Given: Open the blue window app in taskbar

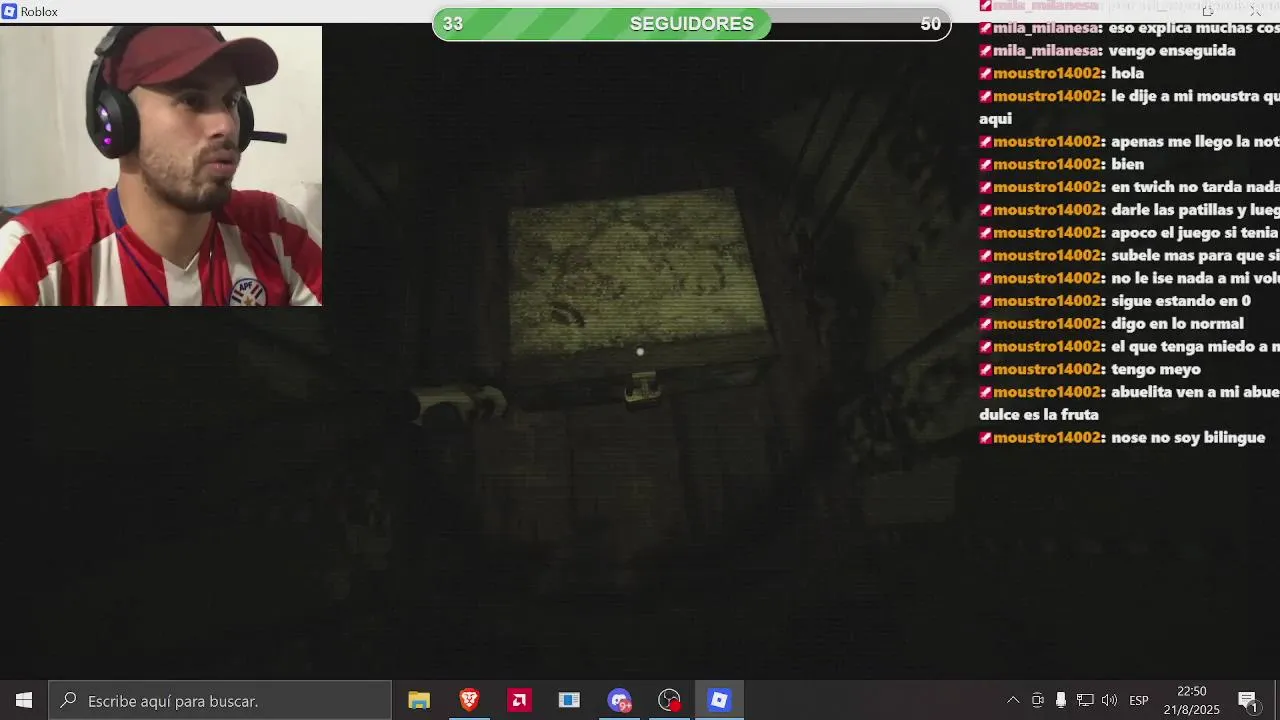Looking at the screenshot, I should pyautogui.click(x=569, y=700).
